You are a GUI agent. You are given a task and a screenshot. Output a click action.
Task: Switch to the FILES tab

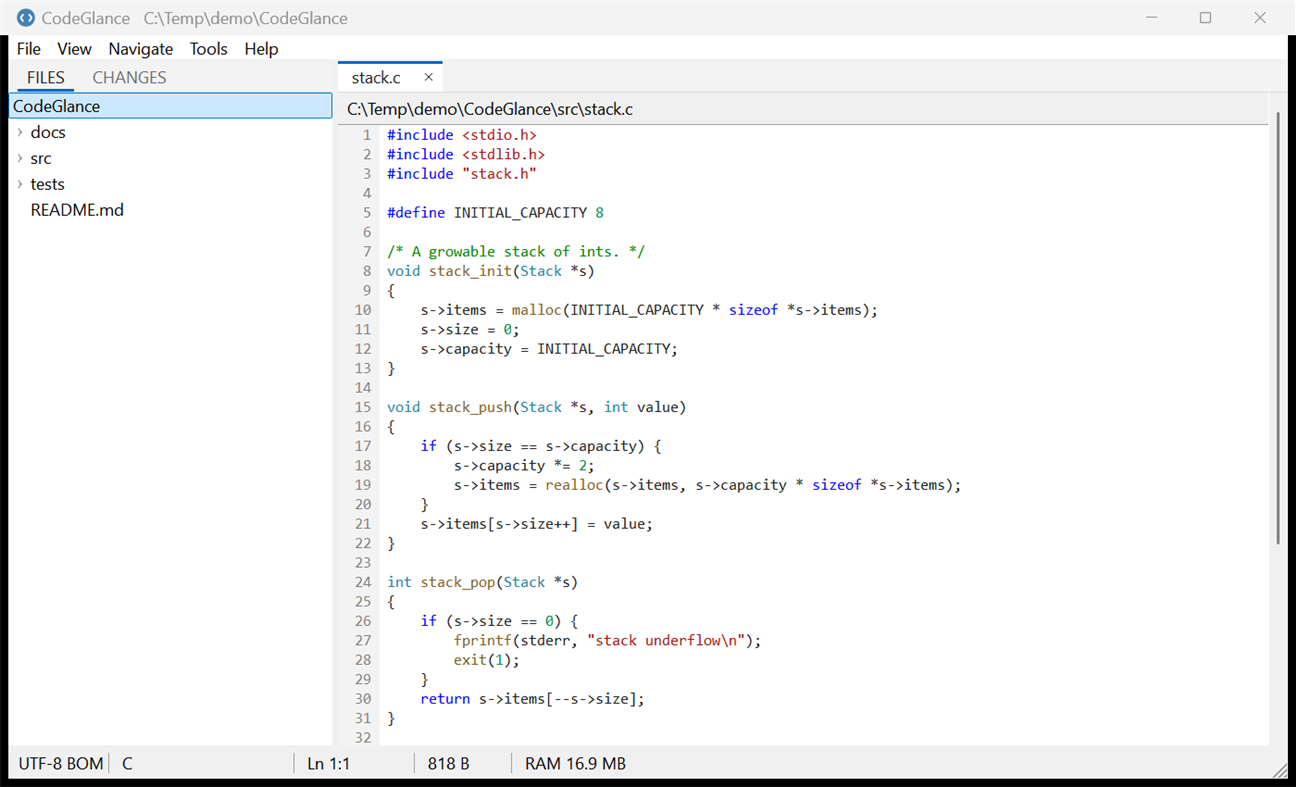click(x=46, y=77)
